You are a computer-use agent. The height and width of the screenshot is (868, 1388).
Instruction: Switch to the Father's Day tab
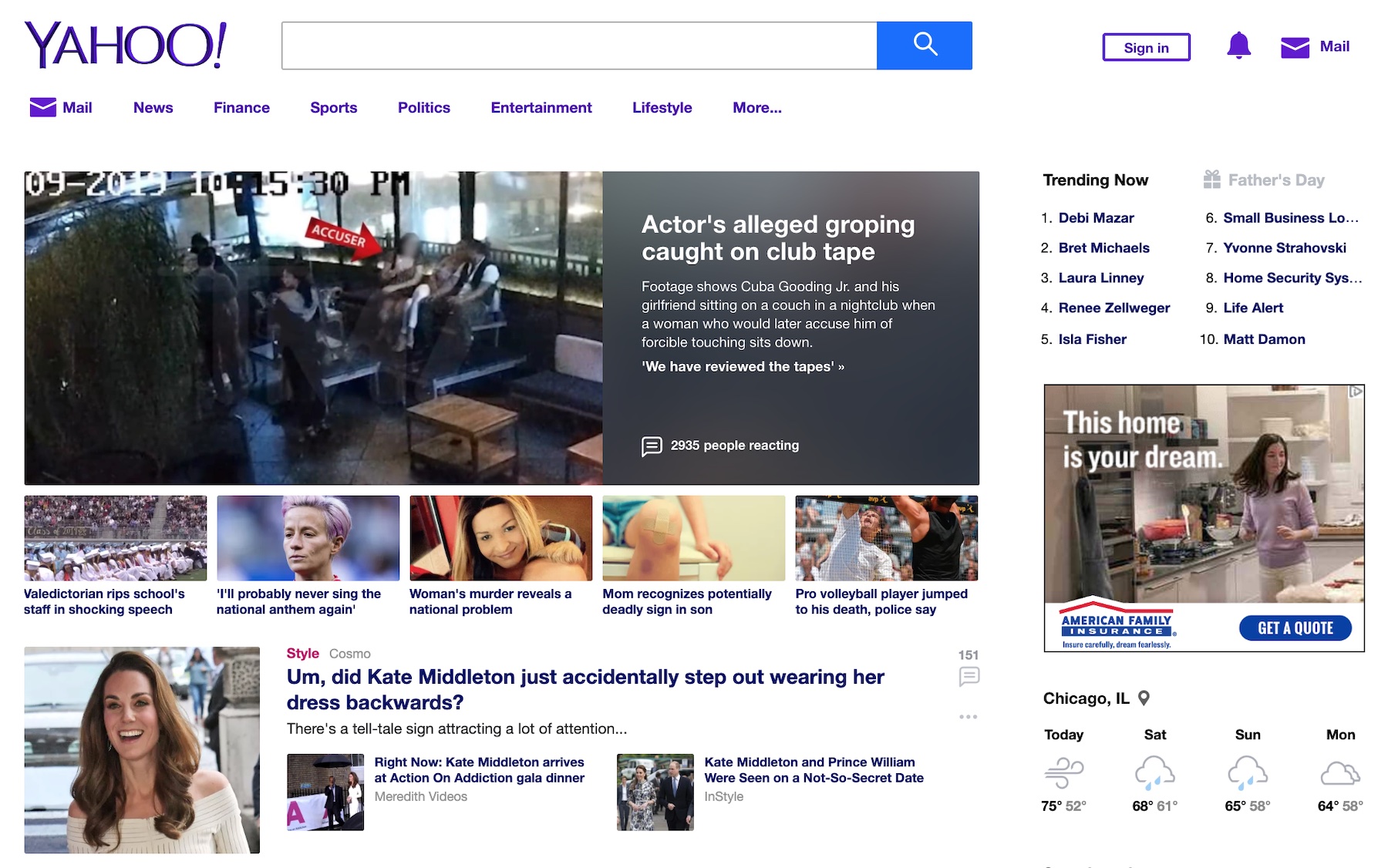coord(1276,180)
